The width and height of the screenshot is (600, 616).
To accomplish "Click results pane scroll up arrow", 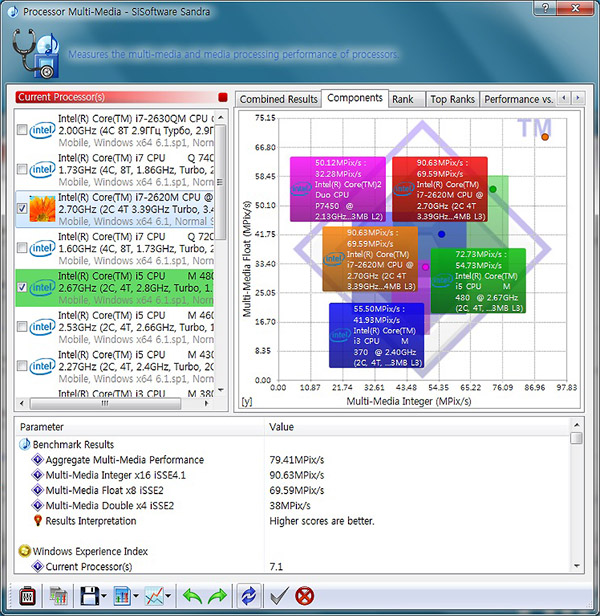I will pyautogui.click(x=576, y=425).
